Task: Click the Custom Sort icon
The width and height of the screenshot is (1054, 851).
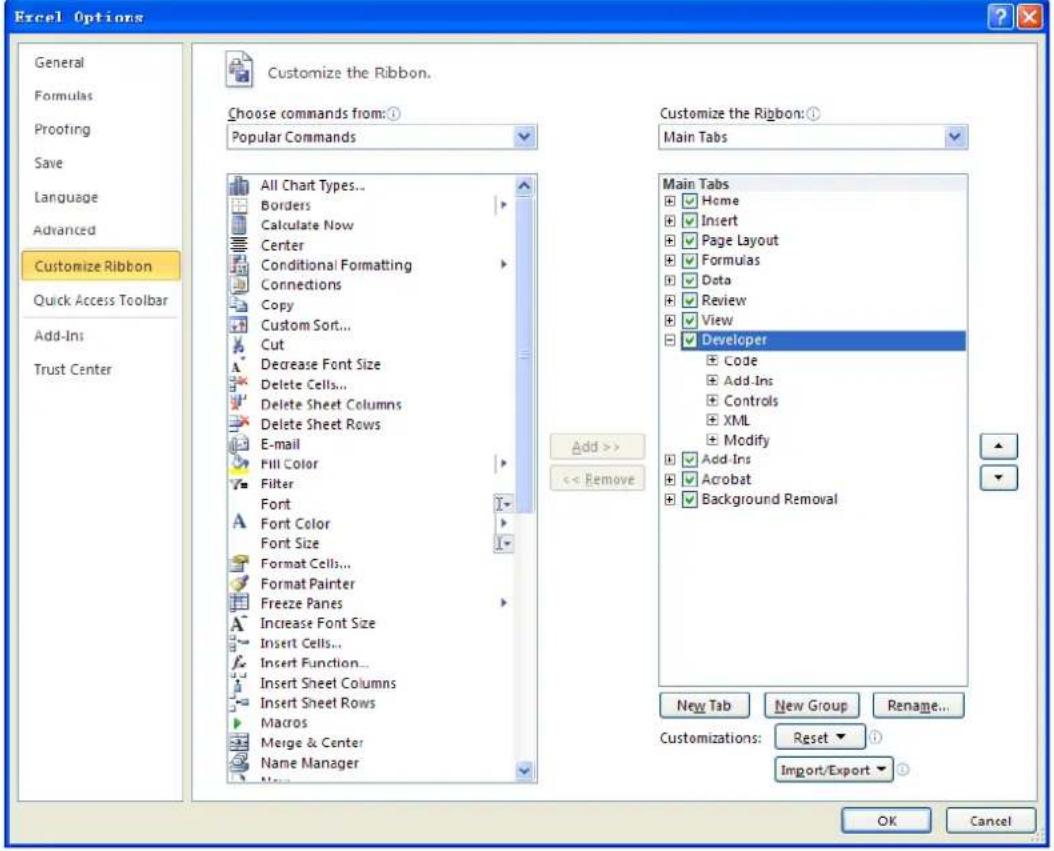Action: pos(239,325)
